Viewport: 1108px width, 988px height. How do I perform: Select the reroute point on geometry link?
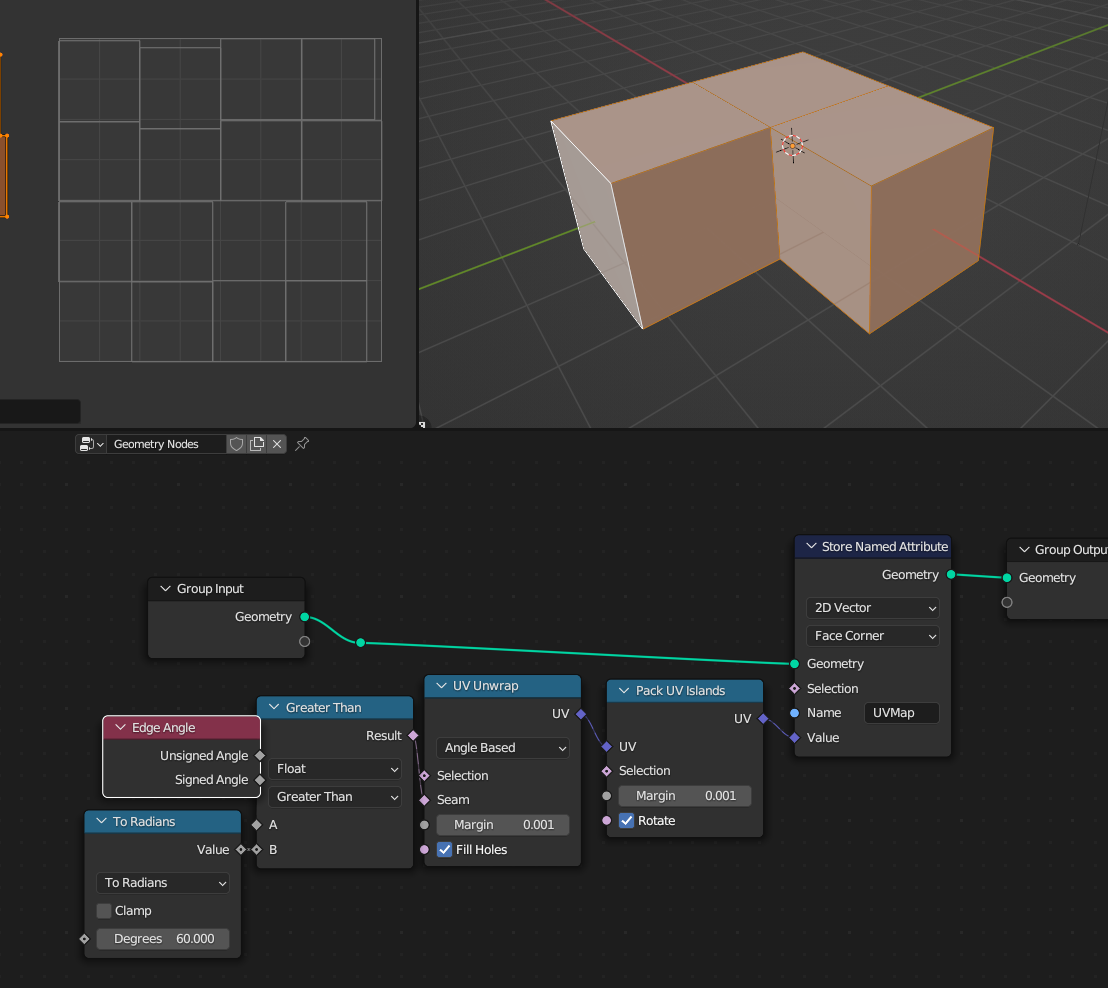pyautogui.click(x=360, y=642)
